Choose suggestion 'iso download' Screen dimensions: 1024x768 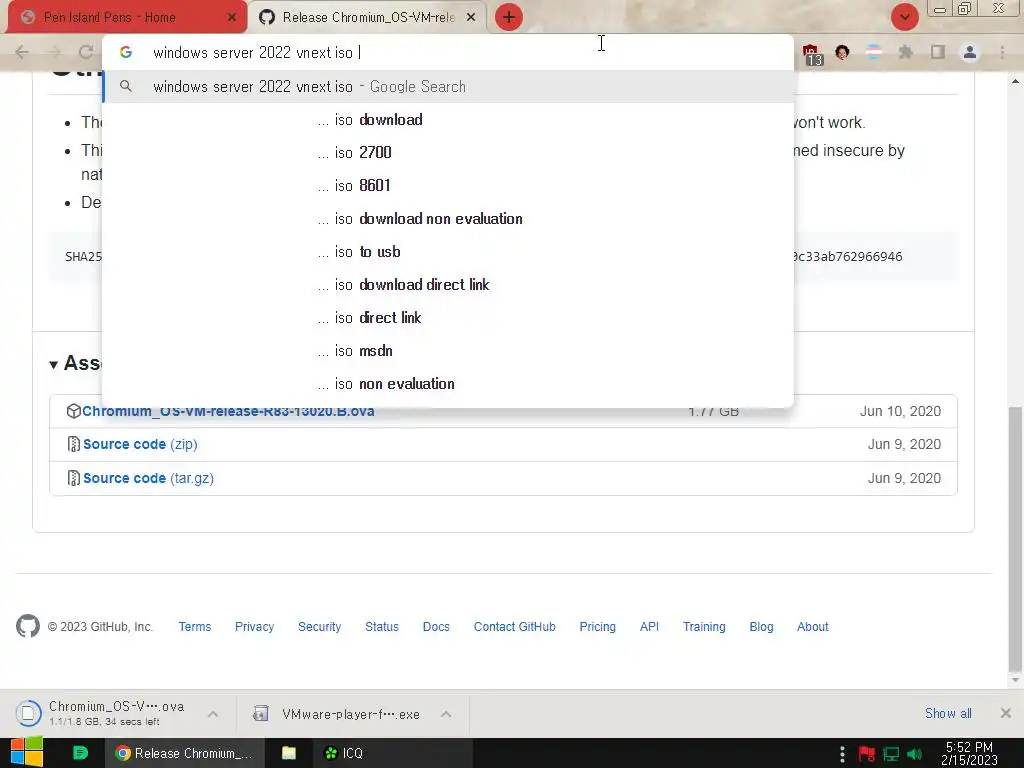click(447, 120)
